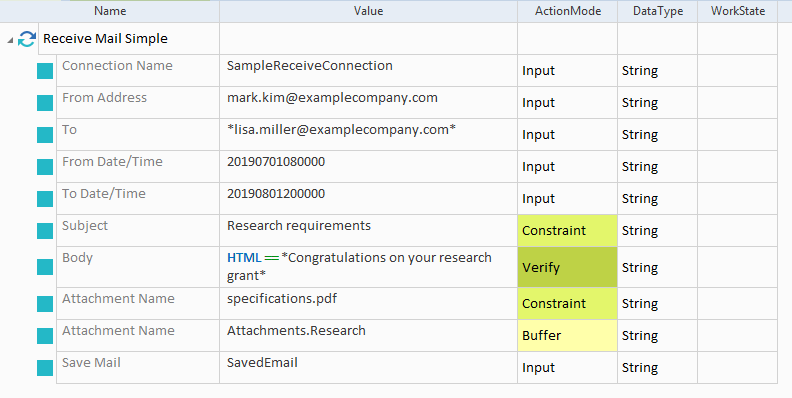Click the teal icon beside From Address
This screenshot has width=792, height=398.
click(45, 103)
